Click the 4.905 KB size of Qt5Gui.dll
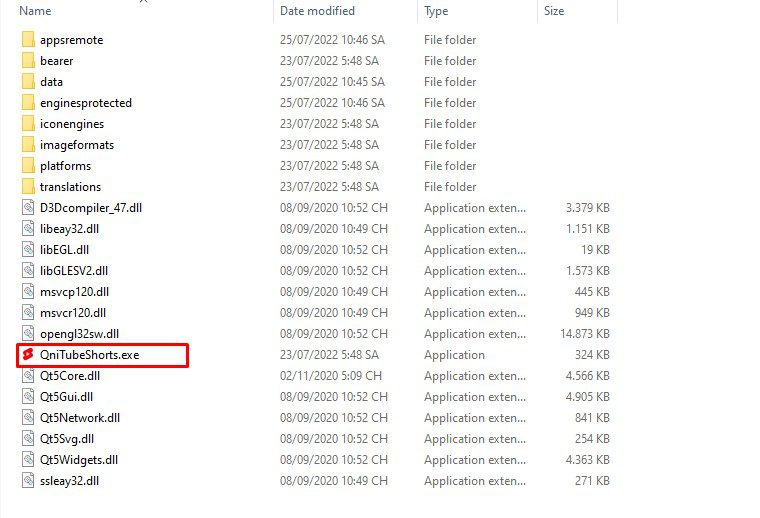The width and height of the screenshot is (760, 518). click(x=587, y=396)
